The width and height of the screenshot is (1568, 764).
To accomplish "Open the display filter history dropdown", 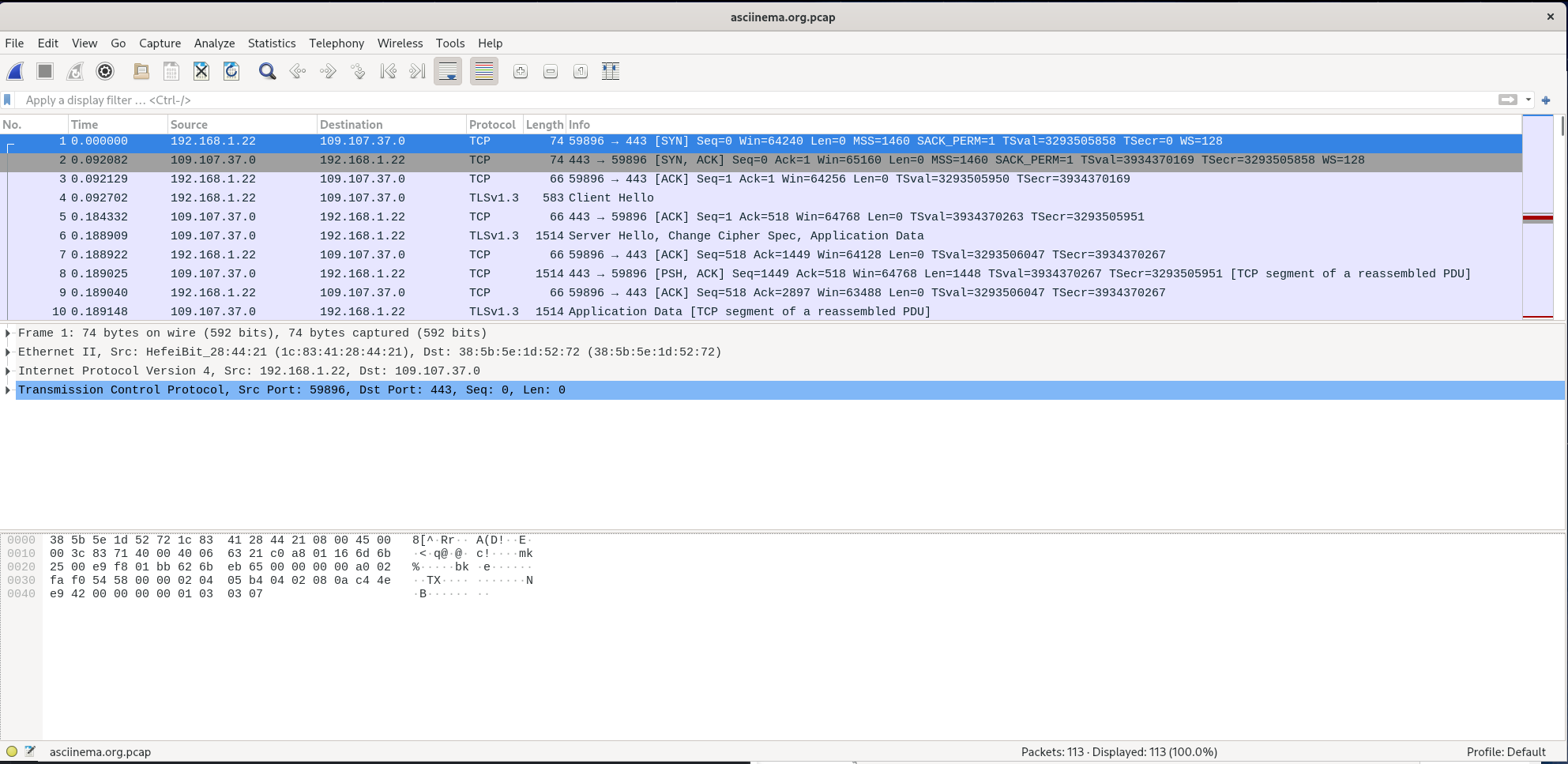I will (x=1529, y=100).
